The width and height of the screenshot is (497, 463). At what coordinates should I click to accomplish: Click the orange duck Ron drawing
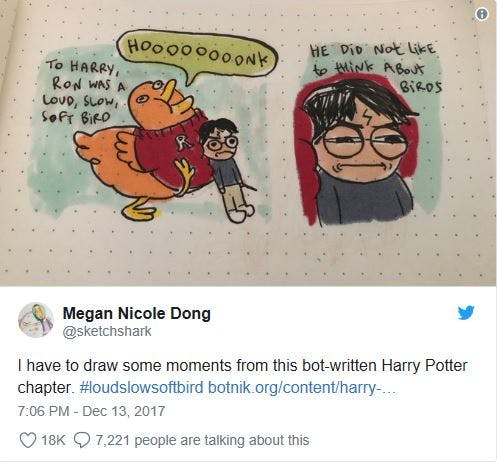pos(143,150)
